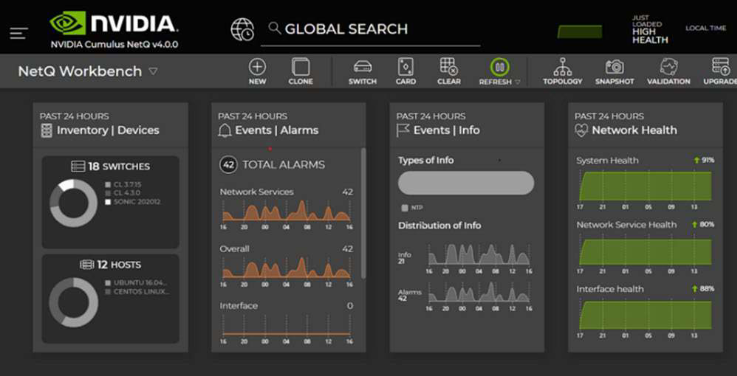Click the CL 4.3.0 legend entry
The height and width of the screenshot is (376, 737).
(x=123, y=193)
